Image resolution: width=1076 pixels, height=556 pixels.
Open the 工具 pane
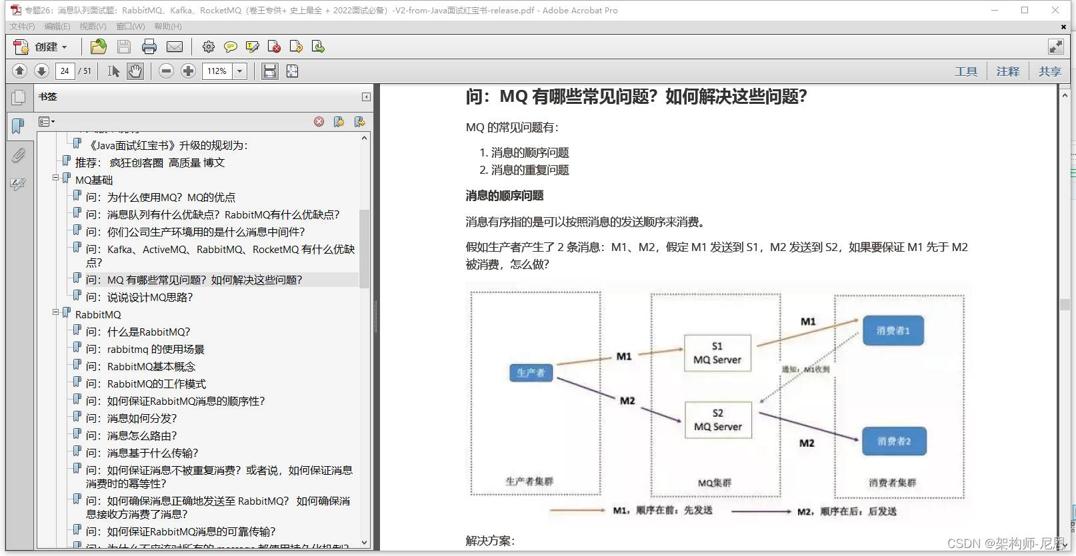point(966,71)
